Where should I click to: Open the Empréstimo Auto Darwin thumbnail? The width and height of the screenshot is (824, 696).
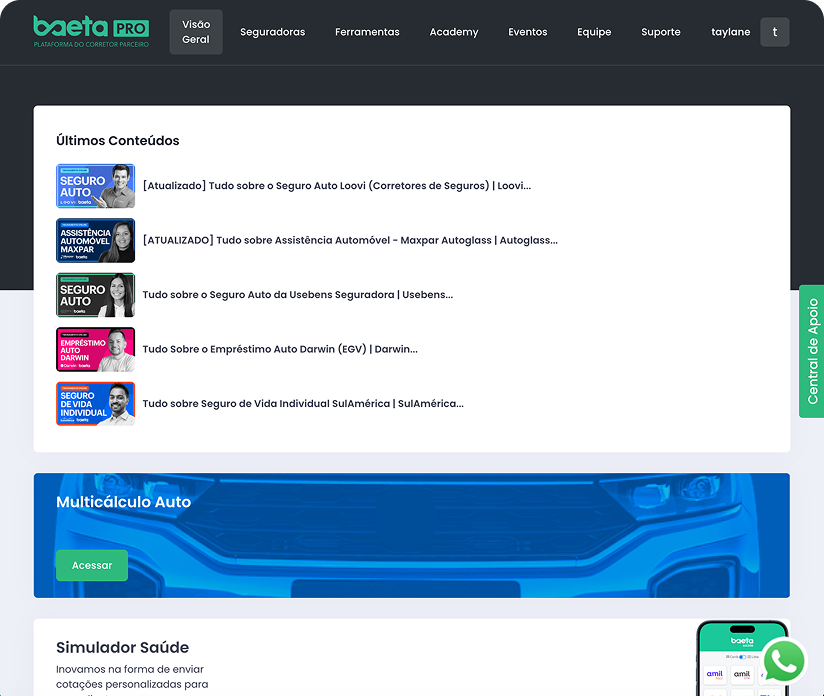(96, 350)
